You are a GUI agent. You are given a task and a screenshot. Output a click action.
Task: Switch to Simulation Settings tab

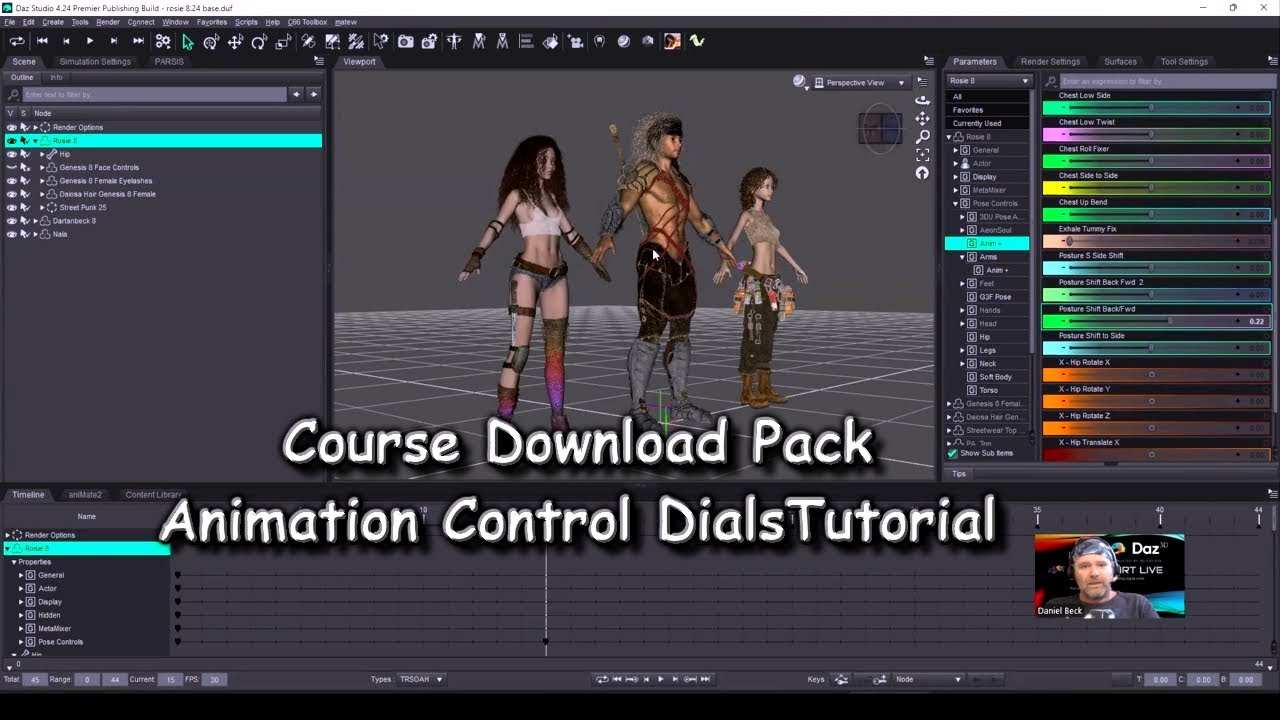coord(95,62)
